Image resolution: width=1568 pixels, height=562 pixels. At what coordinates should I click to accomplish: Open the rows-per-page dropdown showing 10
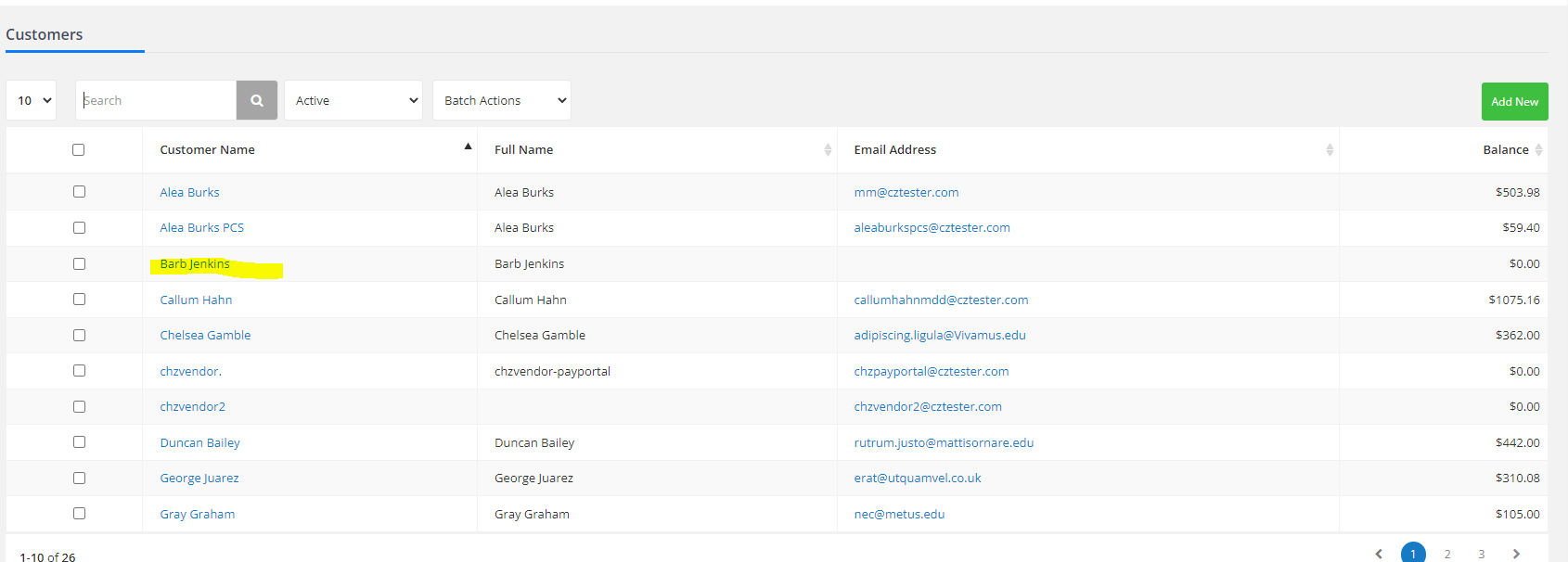coord(32,100)
